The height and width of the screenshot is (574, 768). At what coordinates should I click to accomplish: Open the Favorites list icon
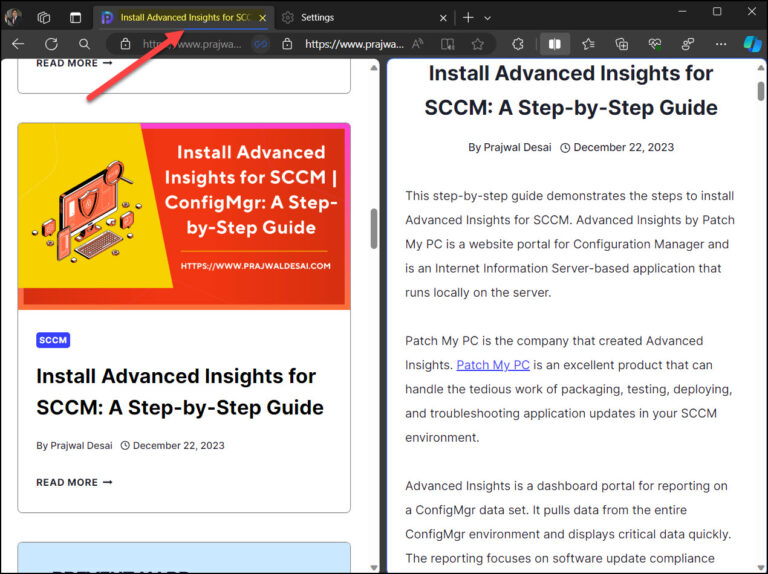[588, 44]
